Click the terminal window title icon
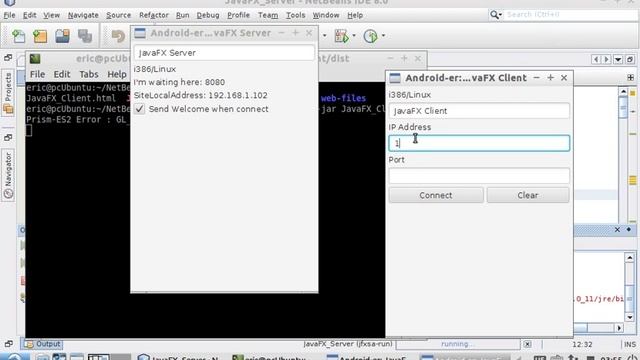 [x=35, y=59]
